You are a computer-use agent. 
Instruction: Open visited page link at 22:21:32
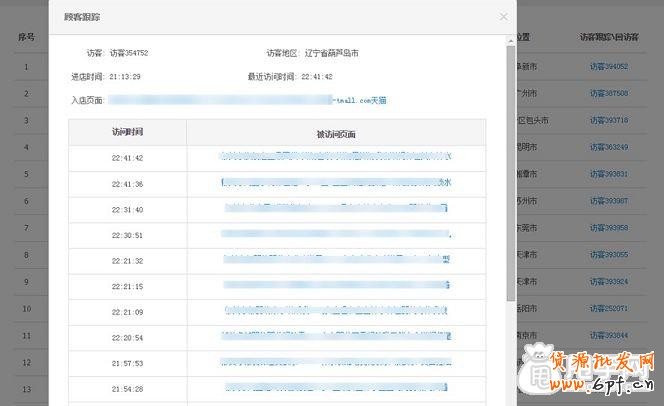[336, 260]
